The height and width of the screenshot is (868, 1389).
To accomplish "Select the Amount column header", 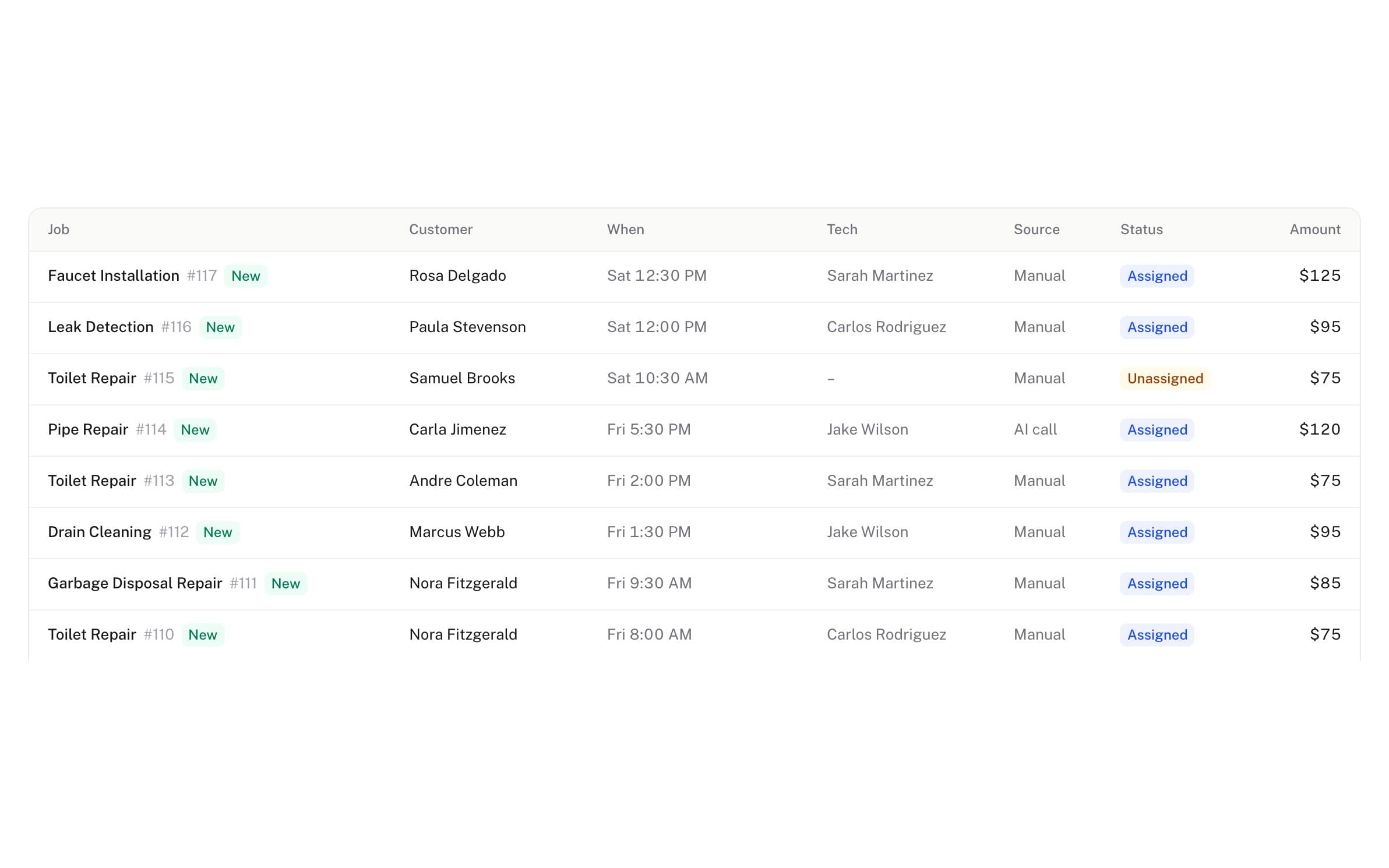I will point(1315,230).
